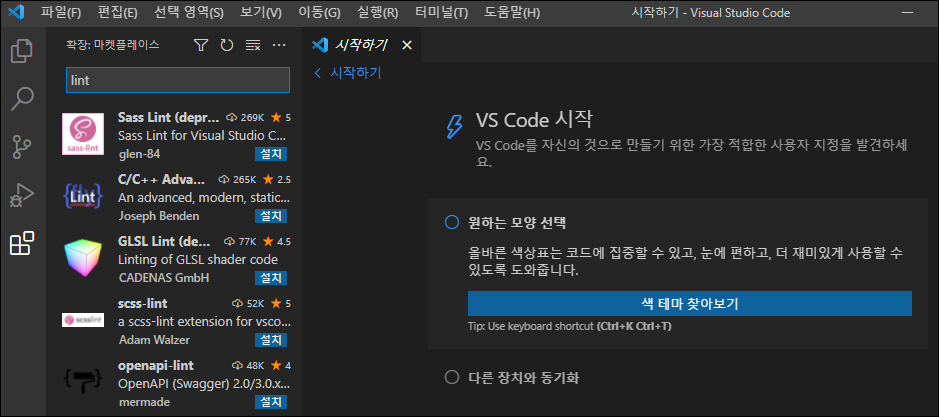Open Run and Debug view
The height and width of the screenshot is (417, 939).
[x=23, y=195]
